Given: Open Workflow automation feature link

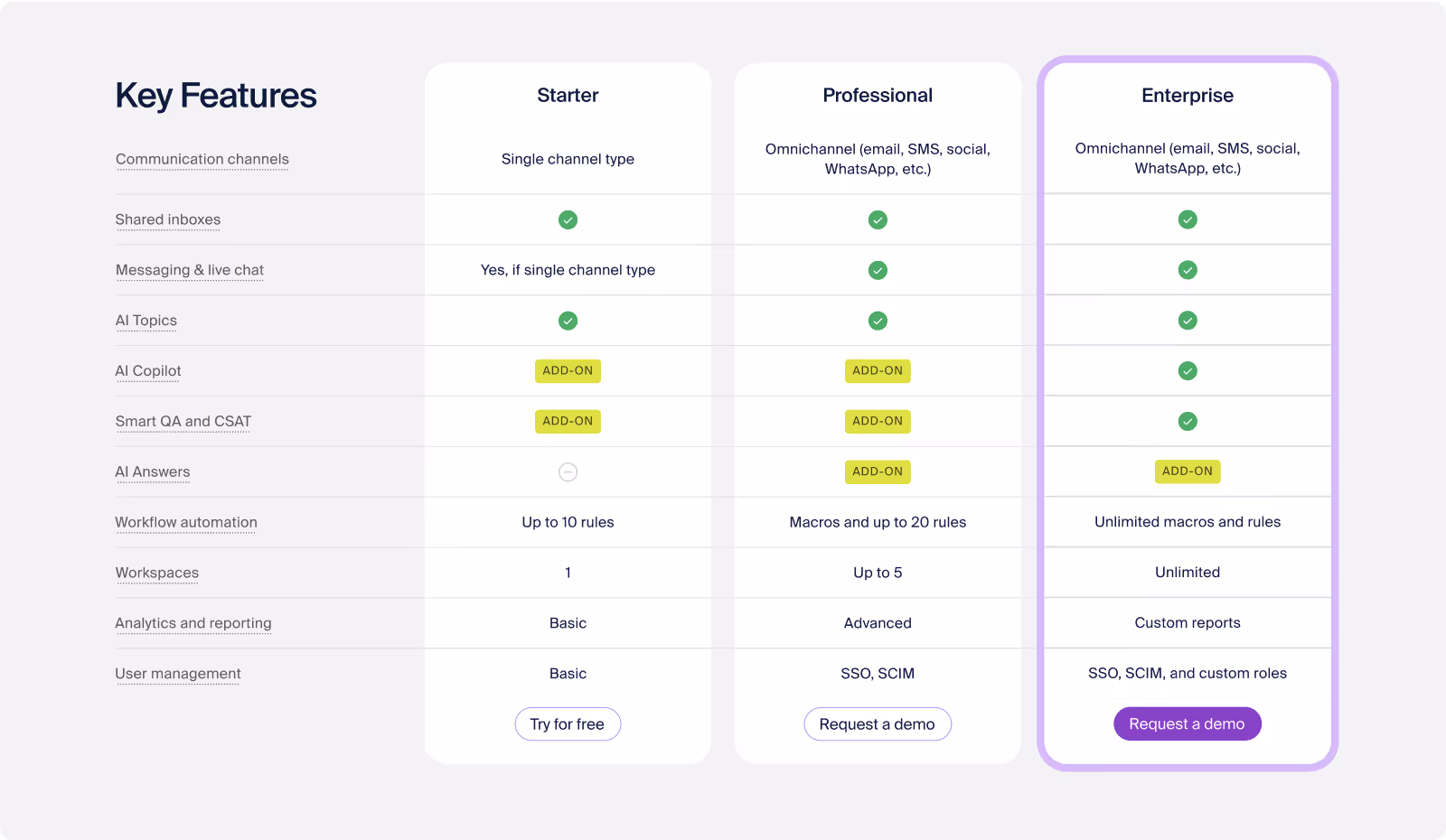Looking at the screenshot, I should 186,523.
